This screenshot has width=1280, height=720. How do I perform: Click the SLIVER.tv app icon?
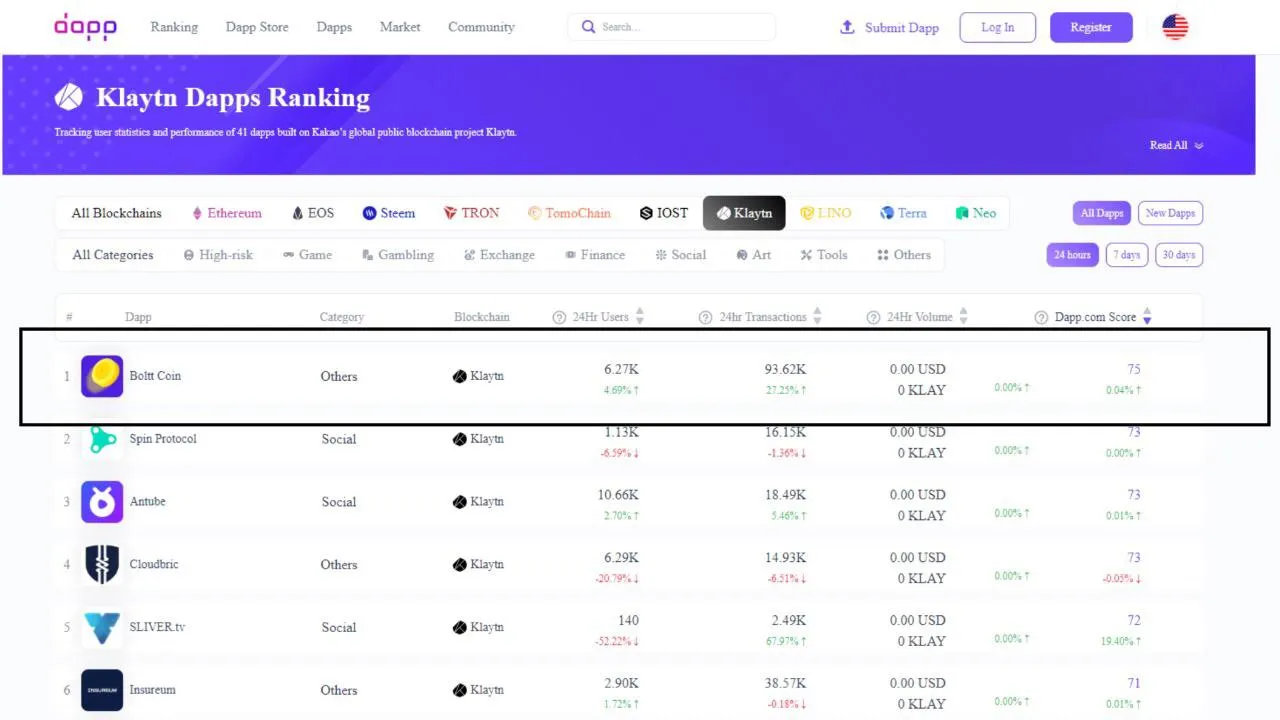(102, 627)
